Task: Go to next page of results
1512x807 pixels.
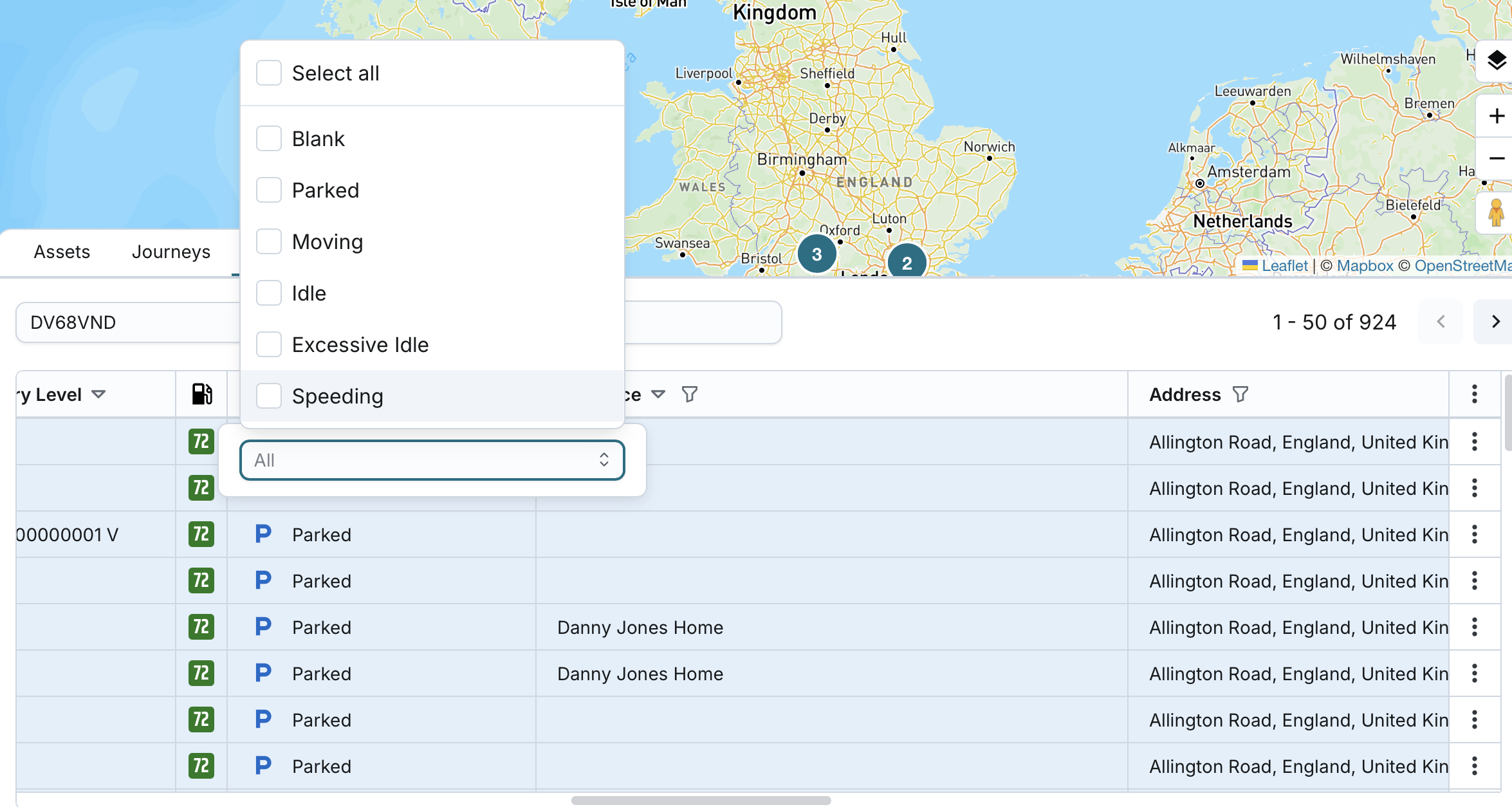Action: coord(1495,322)
